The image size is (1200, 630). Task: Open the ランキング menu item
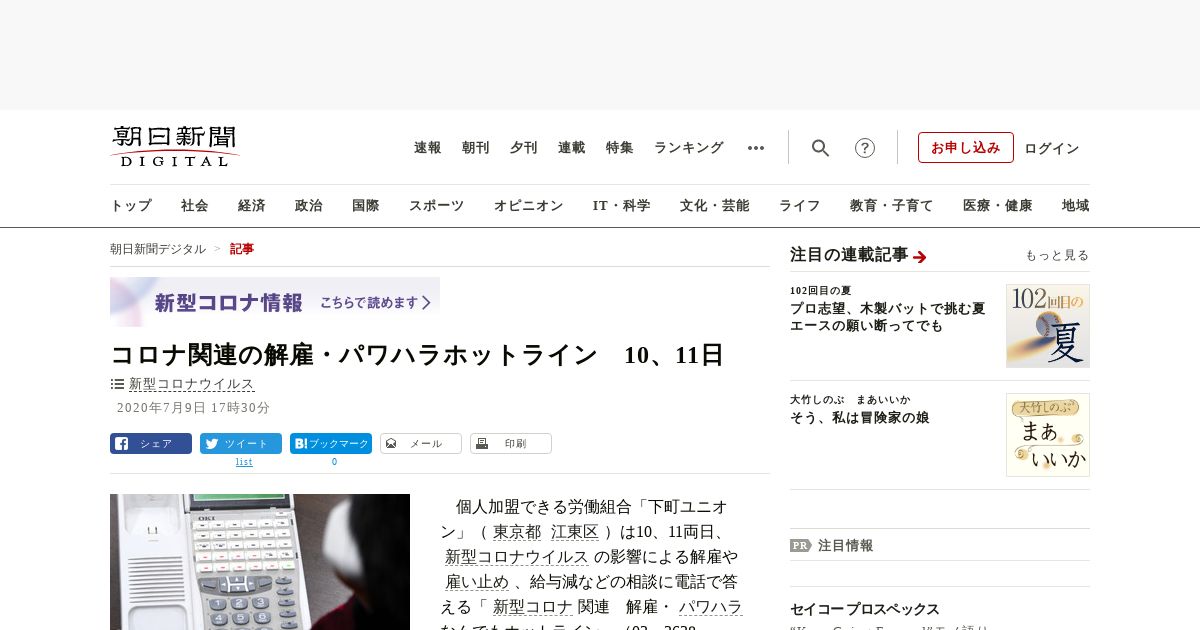tap(689, 148)
